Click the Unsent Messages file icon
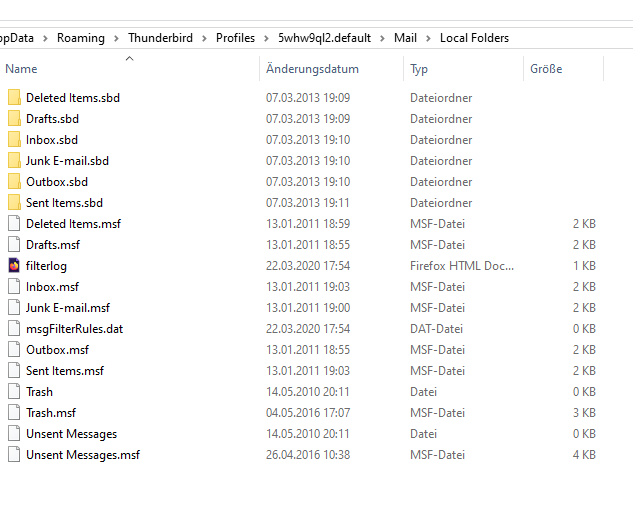The image size is (633, 508). coord(14,434)
